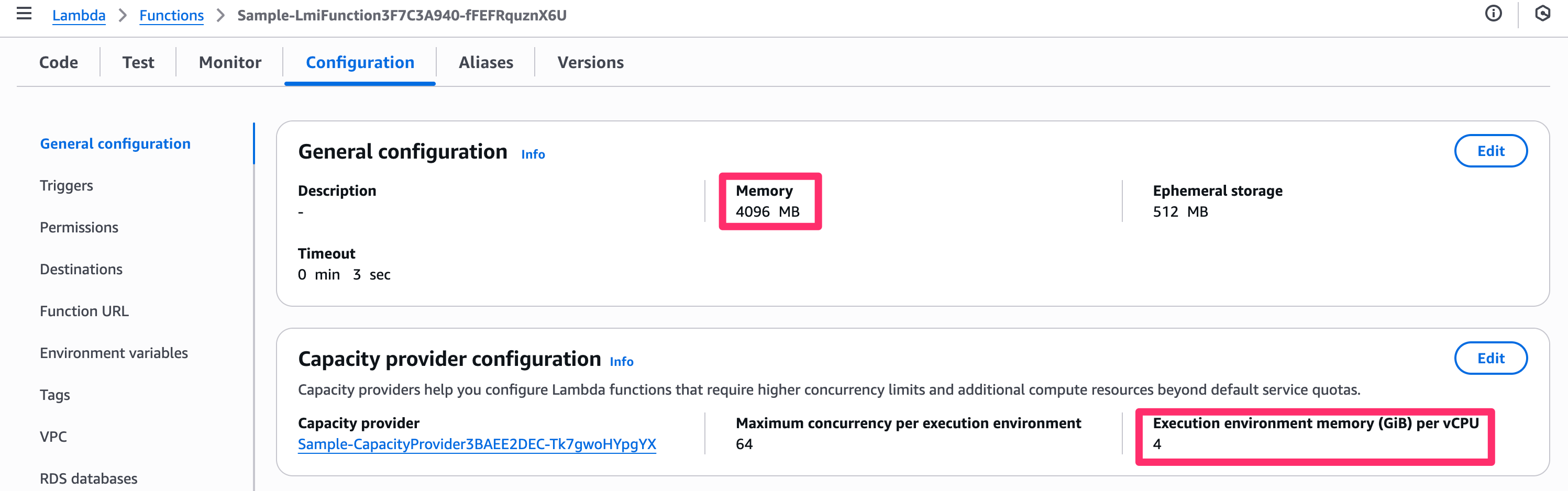
Task: Go to Environment variables section
Action: tap(114, 353)
